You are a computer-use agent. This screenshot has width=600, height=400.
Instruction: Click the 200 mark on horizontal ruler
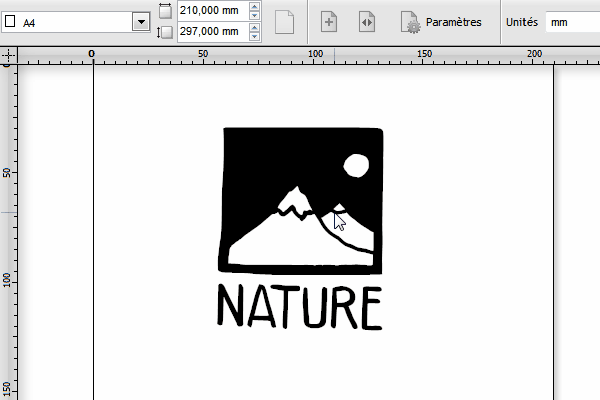click(534, 54)
